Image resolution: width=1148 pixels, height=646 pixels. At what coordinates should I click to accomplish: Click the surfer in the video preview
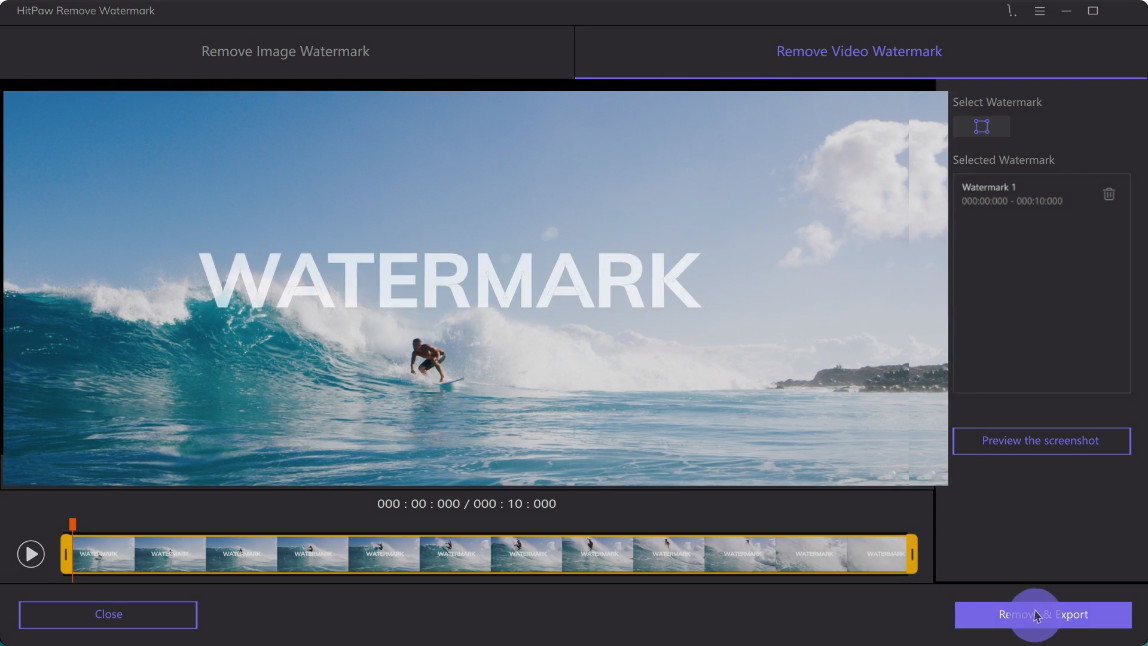coord(429,360)
